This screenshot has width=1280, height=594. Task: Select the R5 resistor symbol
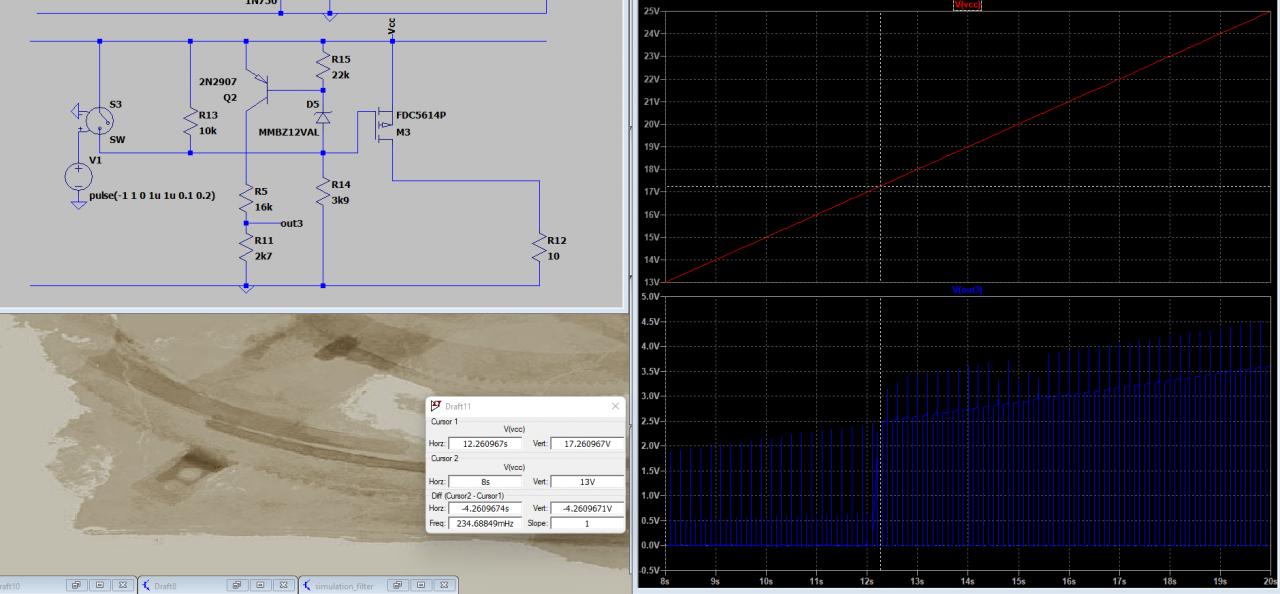245,197
